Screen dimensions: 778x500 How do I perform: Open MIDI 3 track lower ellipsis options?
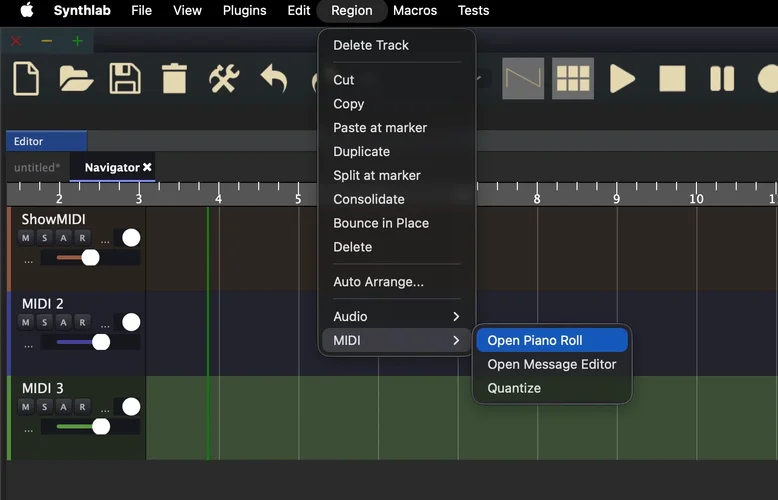(x=28, y=430)
